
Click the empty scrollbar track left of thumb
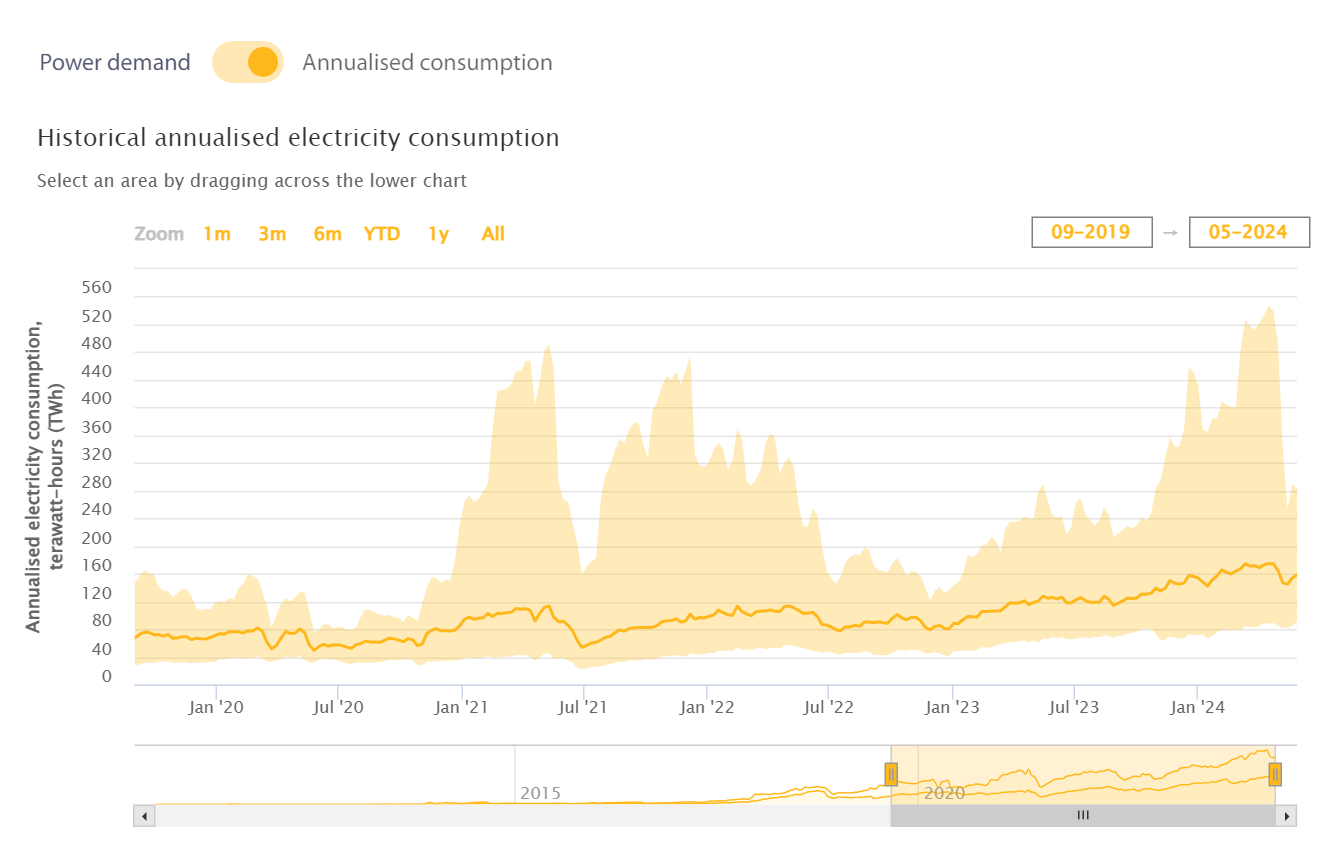point(520,815)
